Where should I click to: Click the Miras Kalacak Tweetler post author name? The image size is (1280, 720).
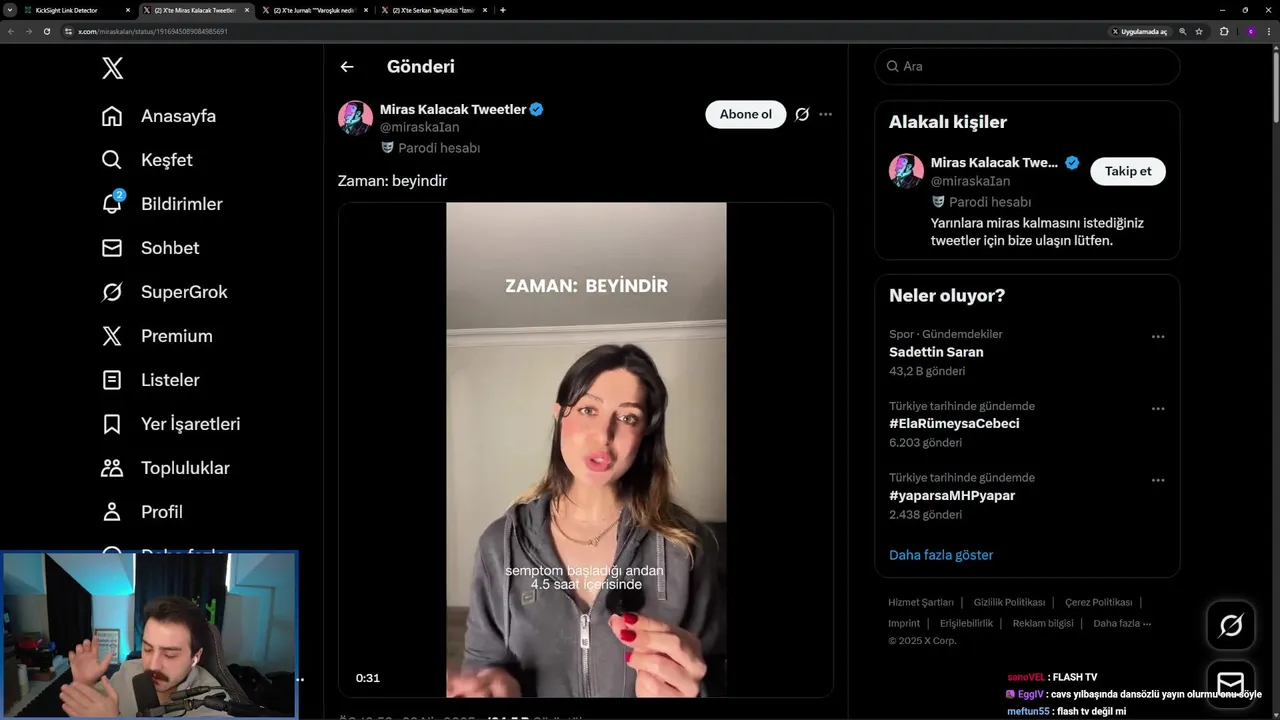[x=453, y=109]
